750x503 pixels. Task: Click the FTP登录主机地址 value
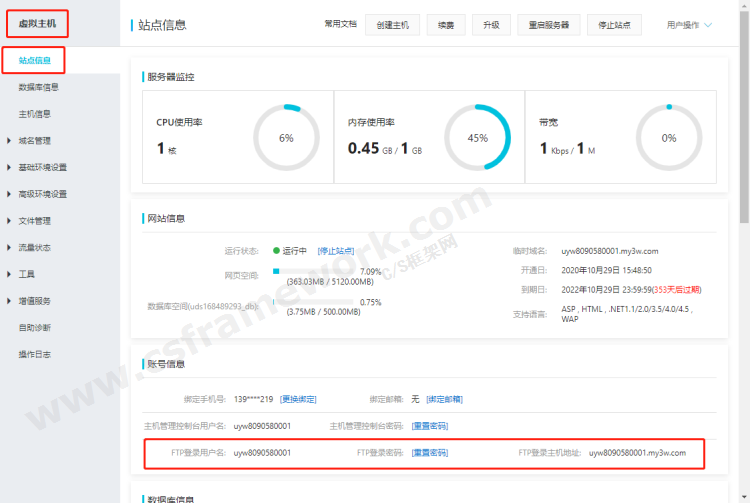point(637,453)
